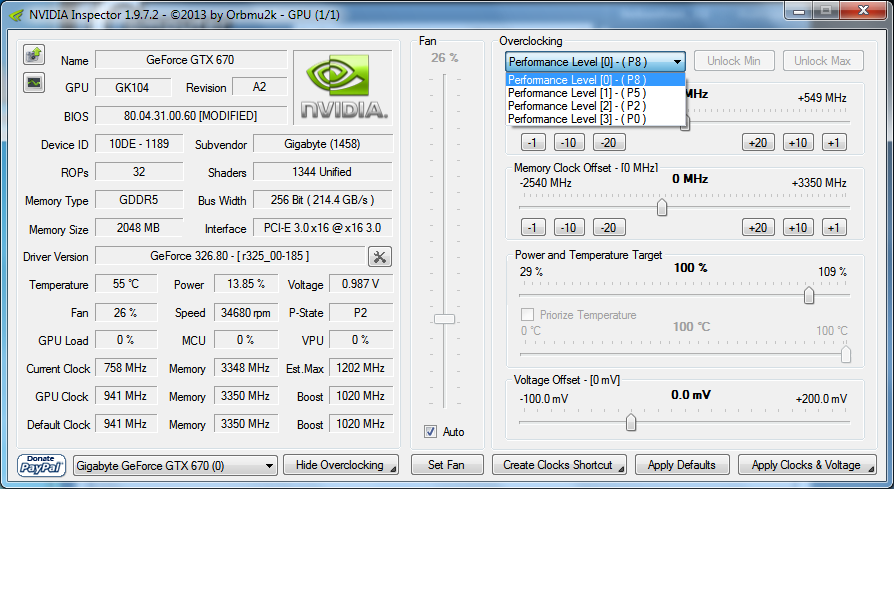Click the GeForce GTX 670 name field

(x=190, y=60)
